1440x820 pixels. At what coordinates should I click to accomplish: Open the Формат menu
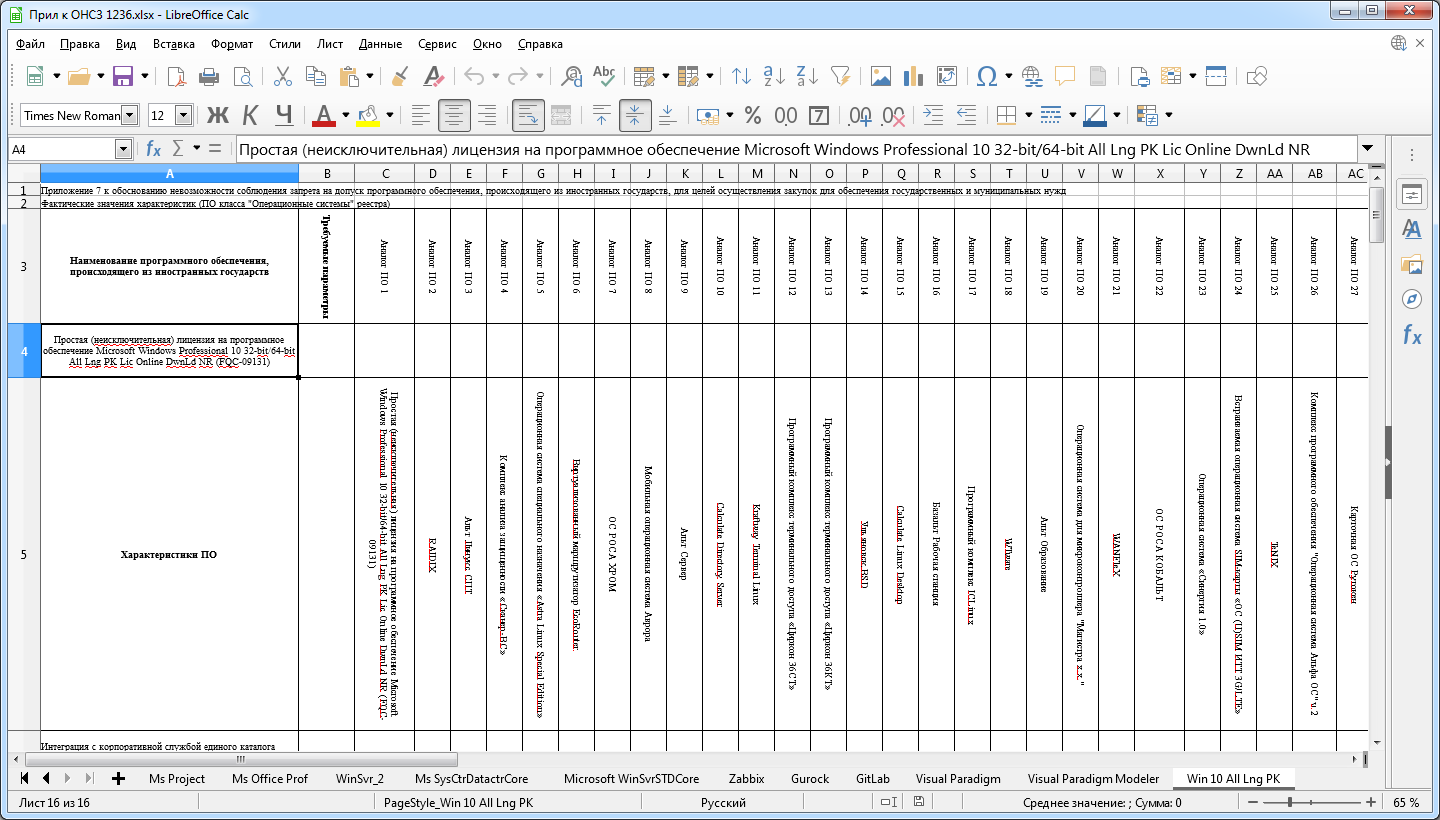(x=232, y=44)
